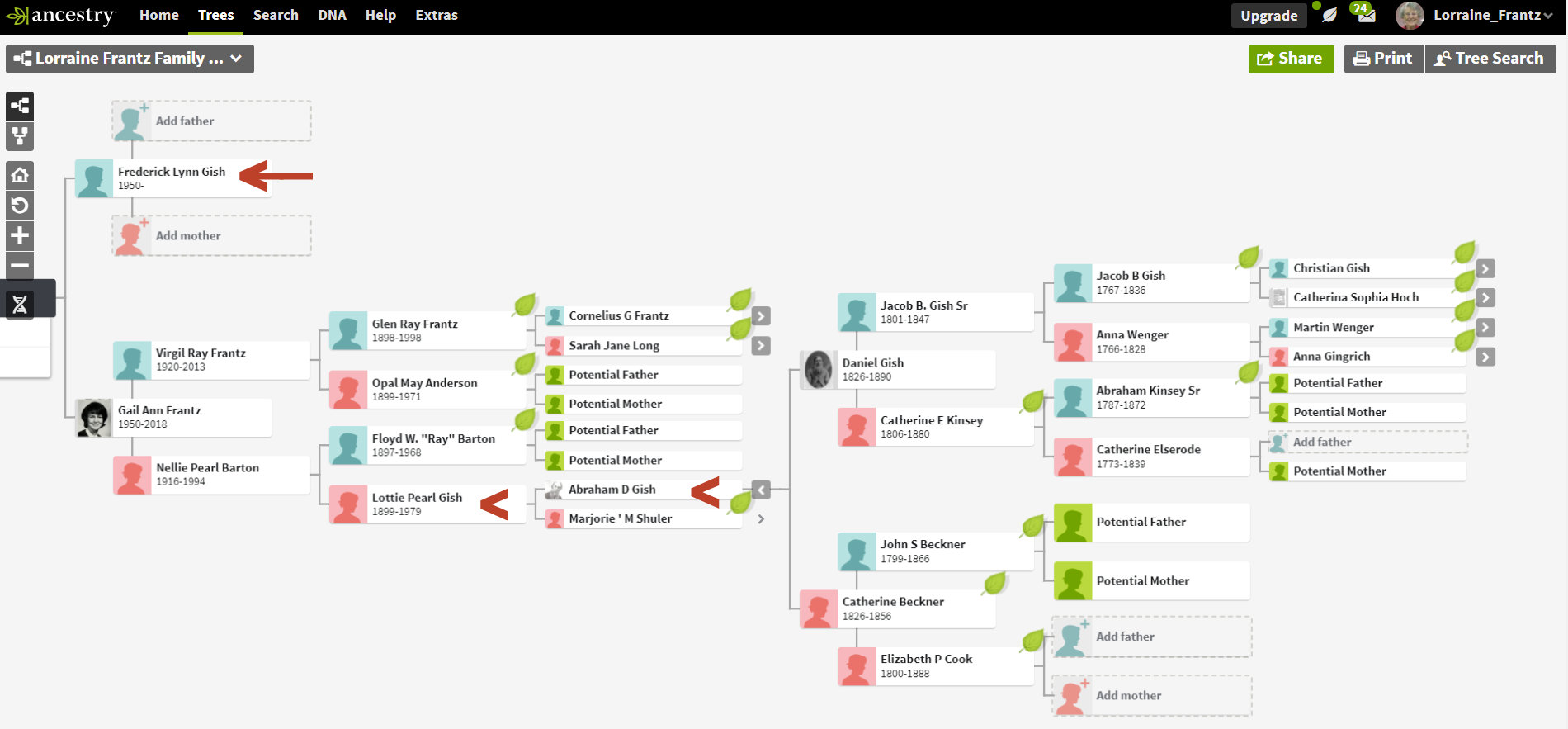This screenshot has height=729, width=1568.
Task: Click the home person icon in sidebar
Action: click(x=20, y=175)
